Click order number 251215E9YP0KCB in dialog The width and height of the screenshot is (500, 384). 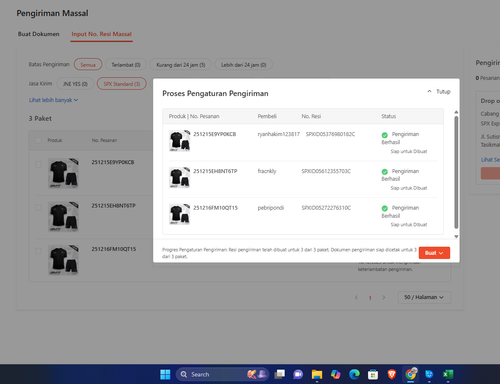[215, 134]
